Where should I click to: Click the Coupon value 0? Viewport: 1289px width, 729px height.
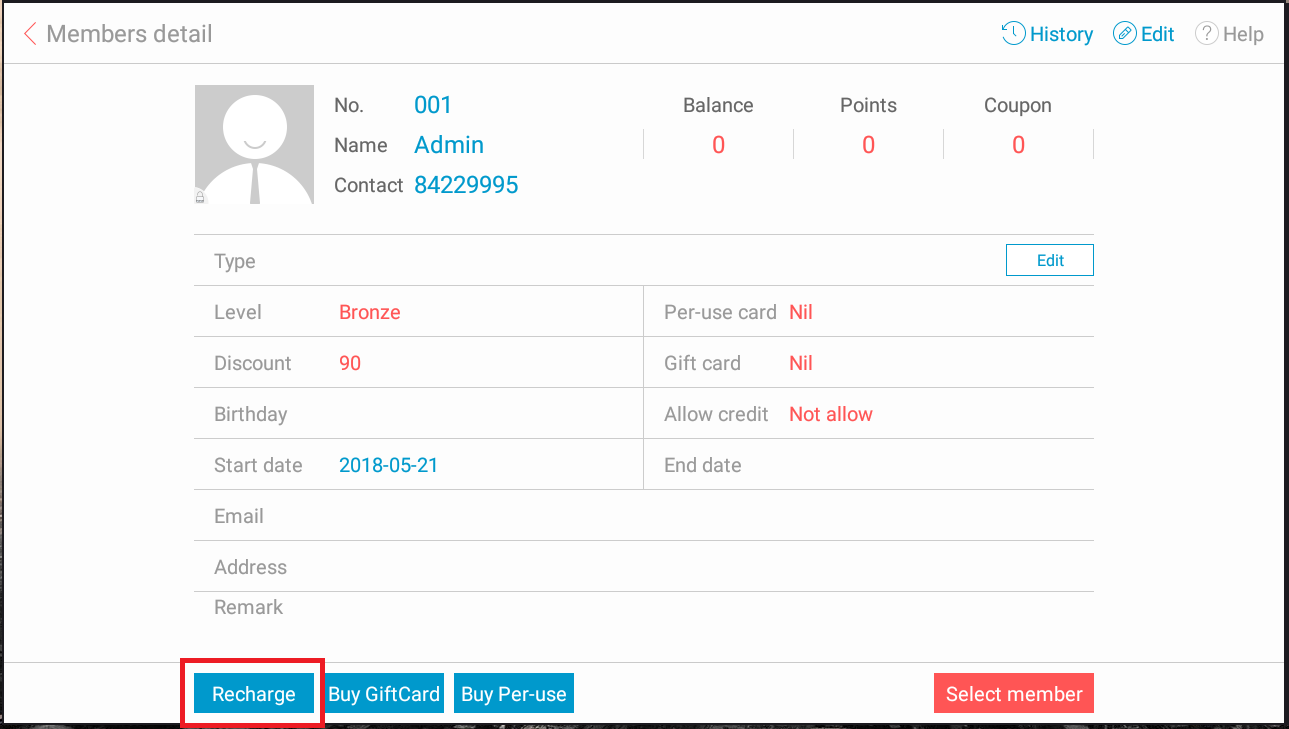tap(1018, 145)
